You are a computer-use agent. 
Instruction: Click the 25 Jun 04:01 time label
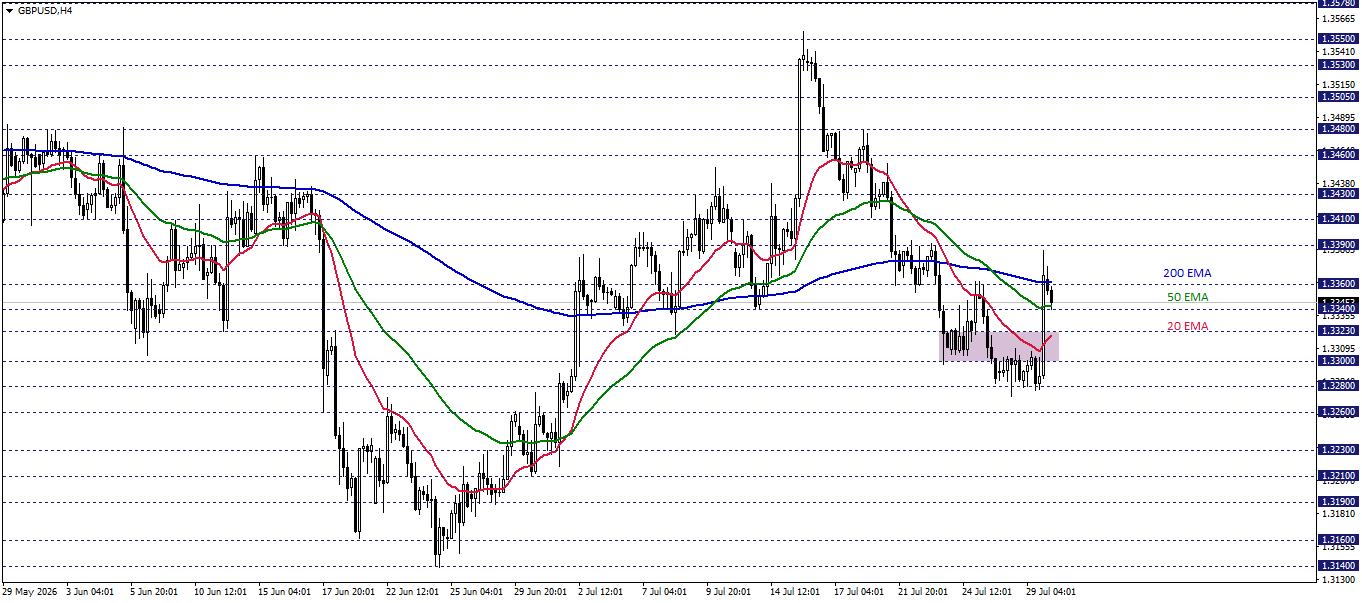point(477,592)
